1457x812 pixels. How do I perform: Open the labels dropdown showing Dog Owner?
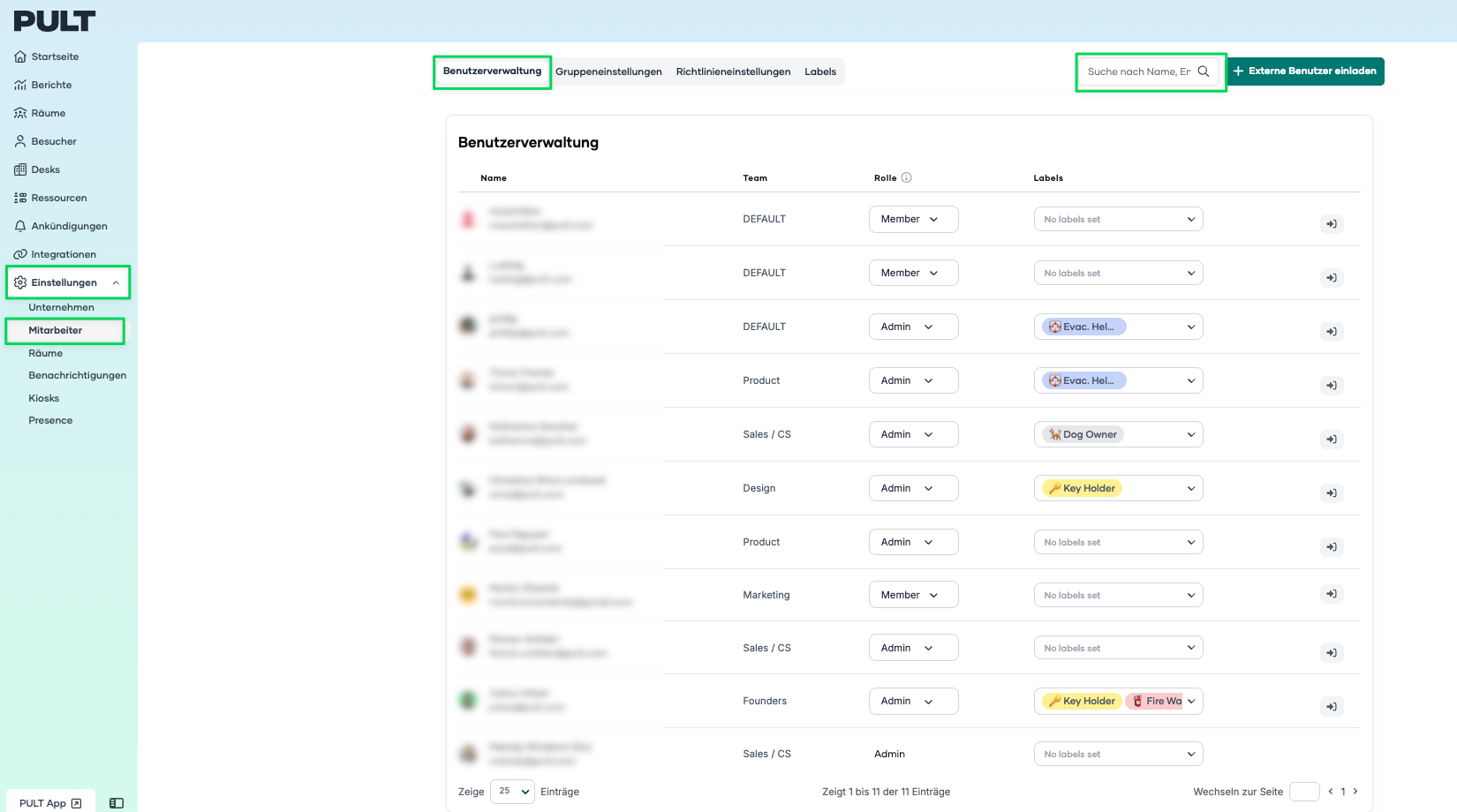(1118, 434)
